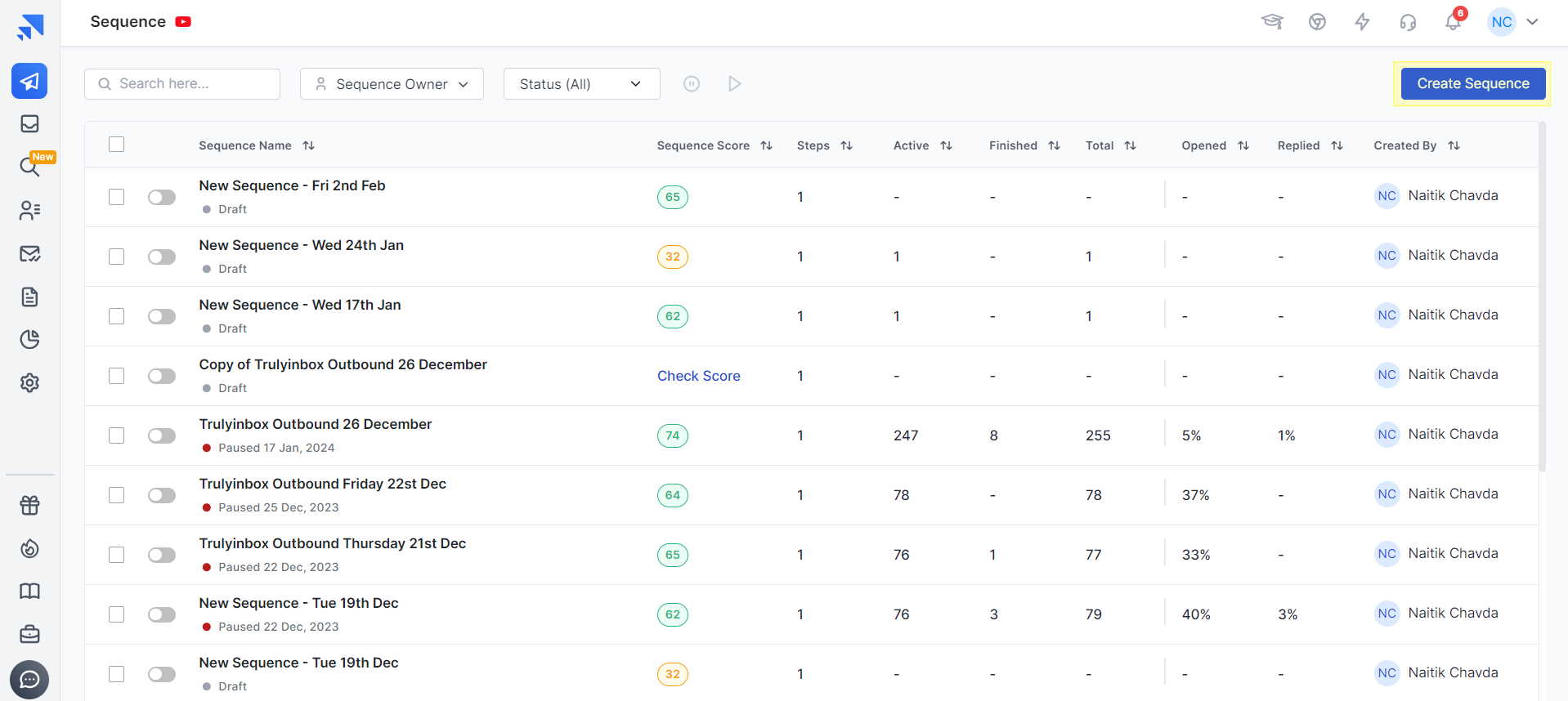Sort the Replied column
1568x701 pixels.
tap(1337, 145)
